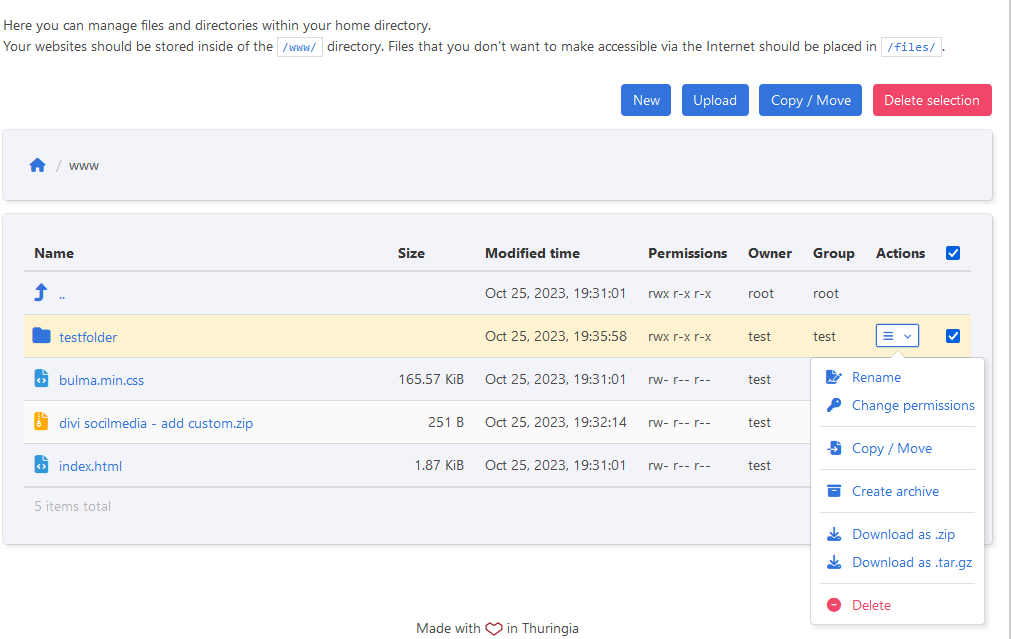The width and height of the screenshot is (1011, 639).
Task: Click the testfolder folder icon
Action: (x=41, y=336)
